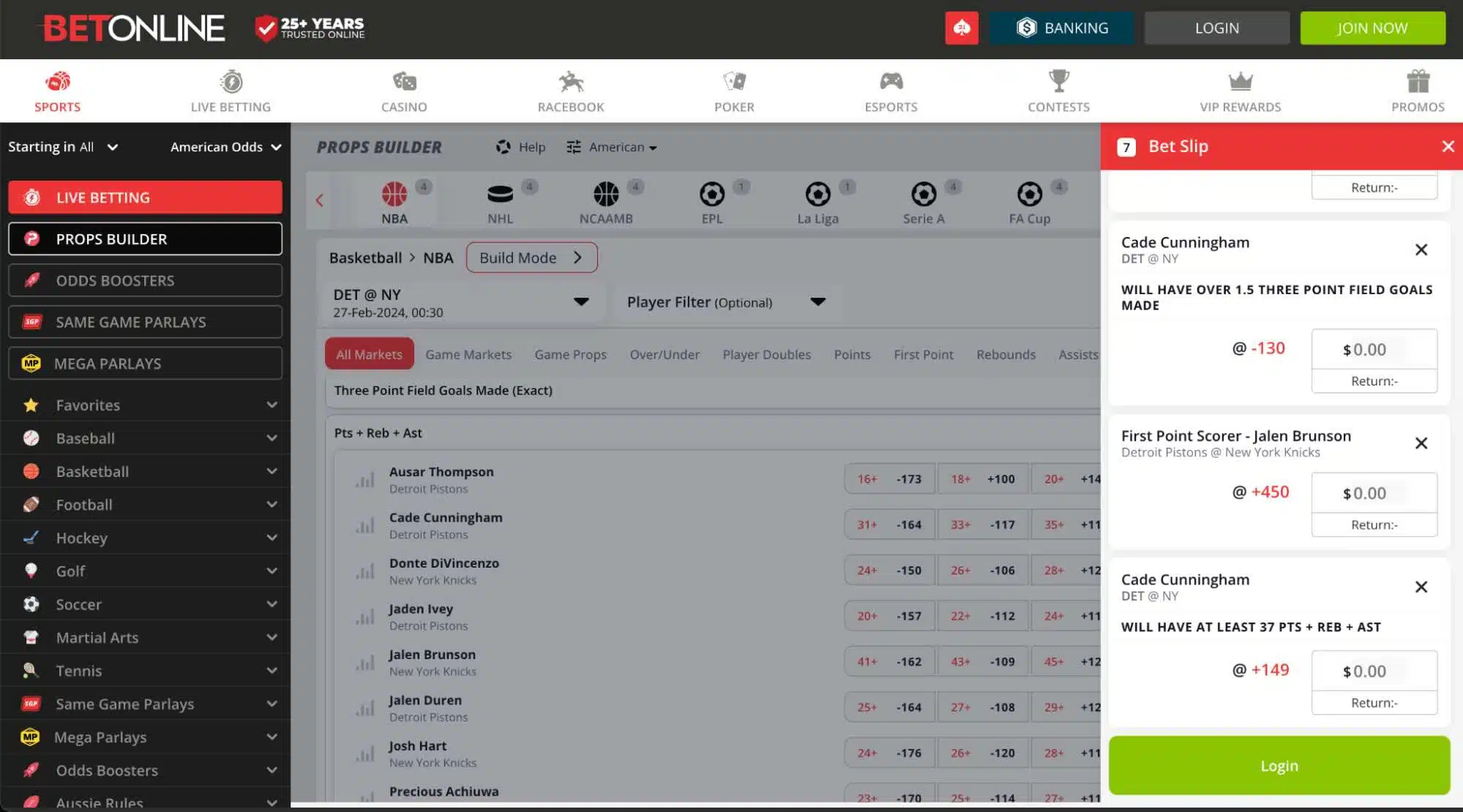Remove Cade Cunningham Pts+Reb+Ast bet
The image size is (1463, 812).
1421,587
